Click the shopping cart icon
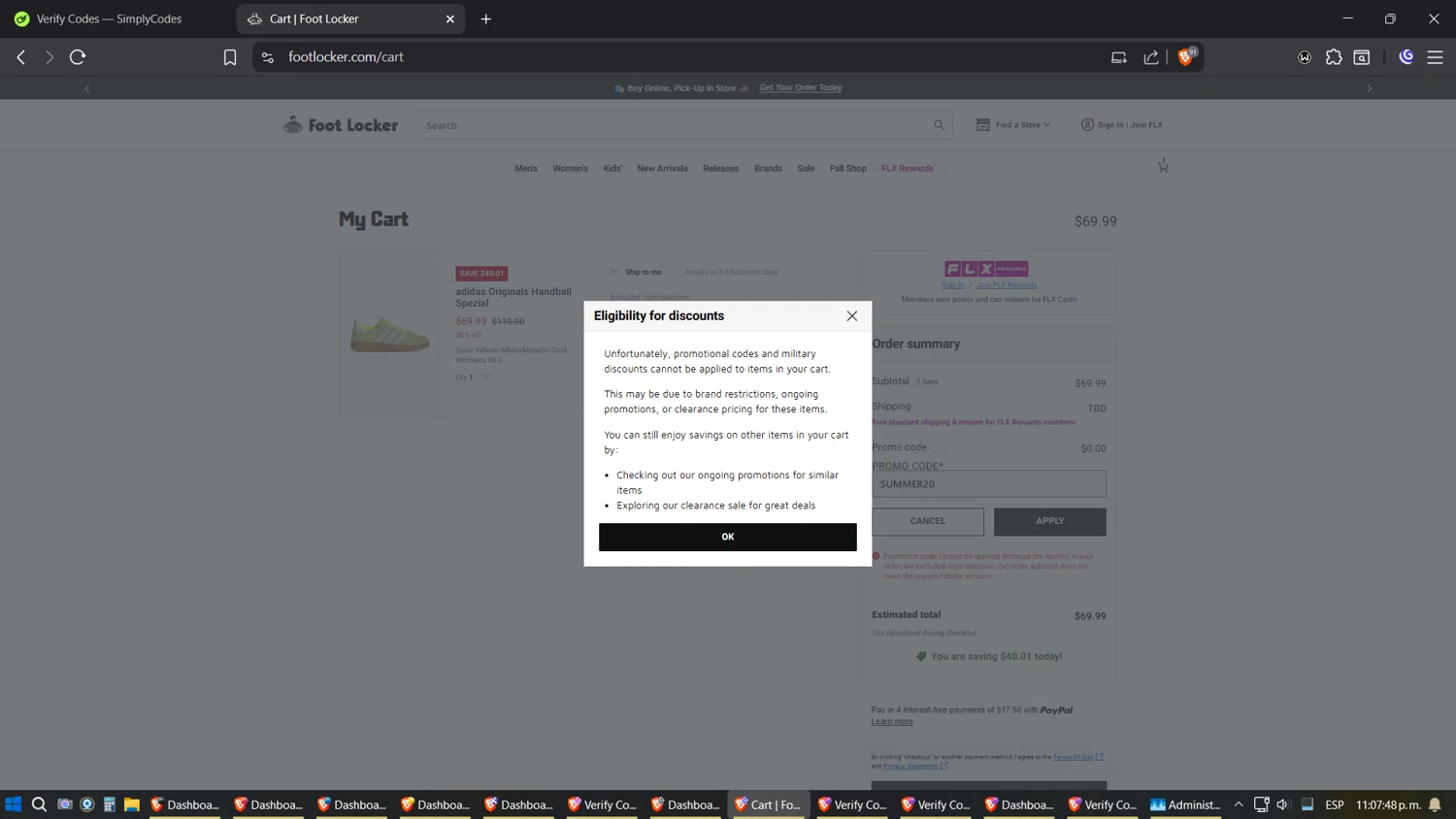This screenshot has width=1456, height=819. [x=1163, y=166]
